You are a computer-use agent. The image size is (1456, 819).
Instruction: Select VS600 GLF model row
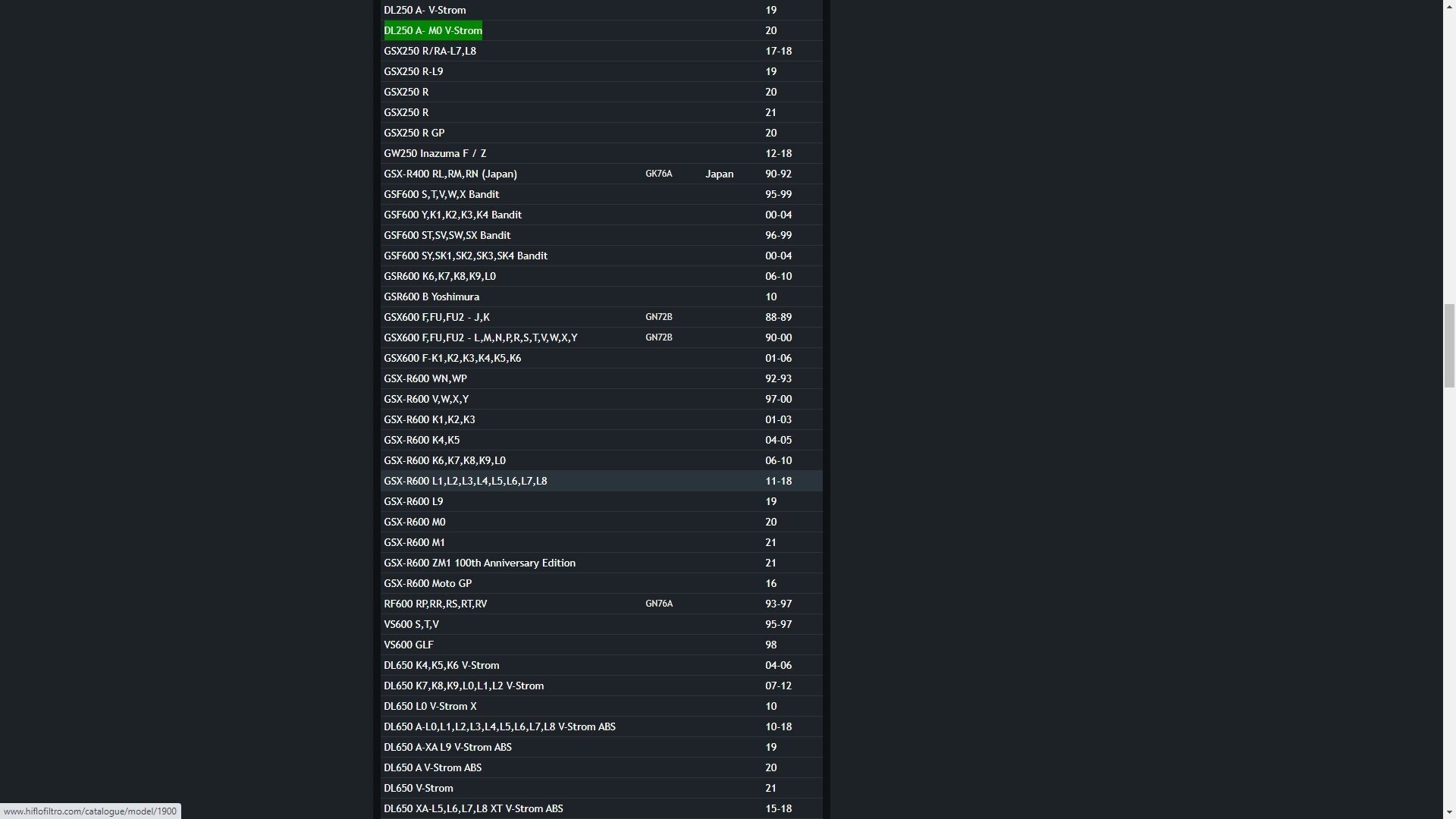pos(408,645)
